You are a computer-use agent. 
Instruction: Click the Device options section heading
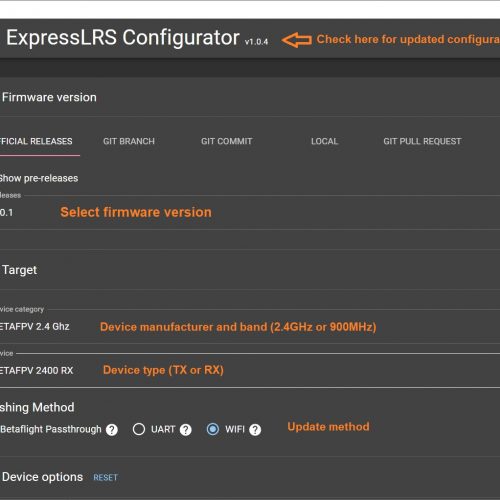[x=42, y=477]
